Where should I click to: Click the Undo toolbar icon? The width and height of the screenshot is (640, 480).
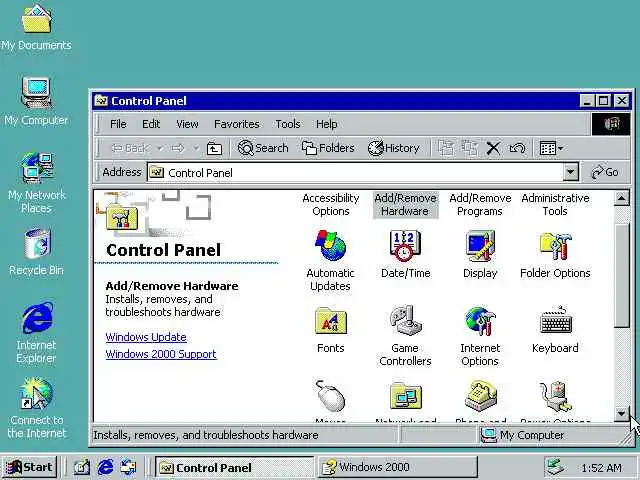(x=517, y=148)
